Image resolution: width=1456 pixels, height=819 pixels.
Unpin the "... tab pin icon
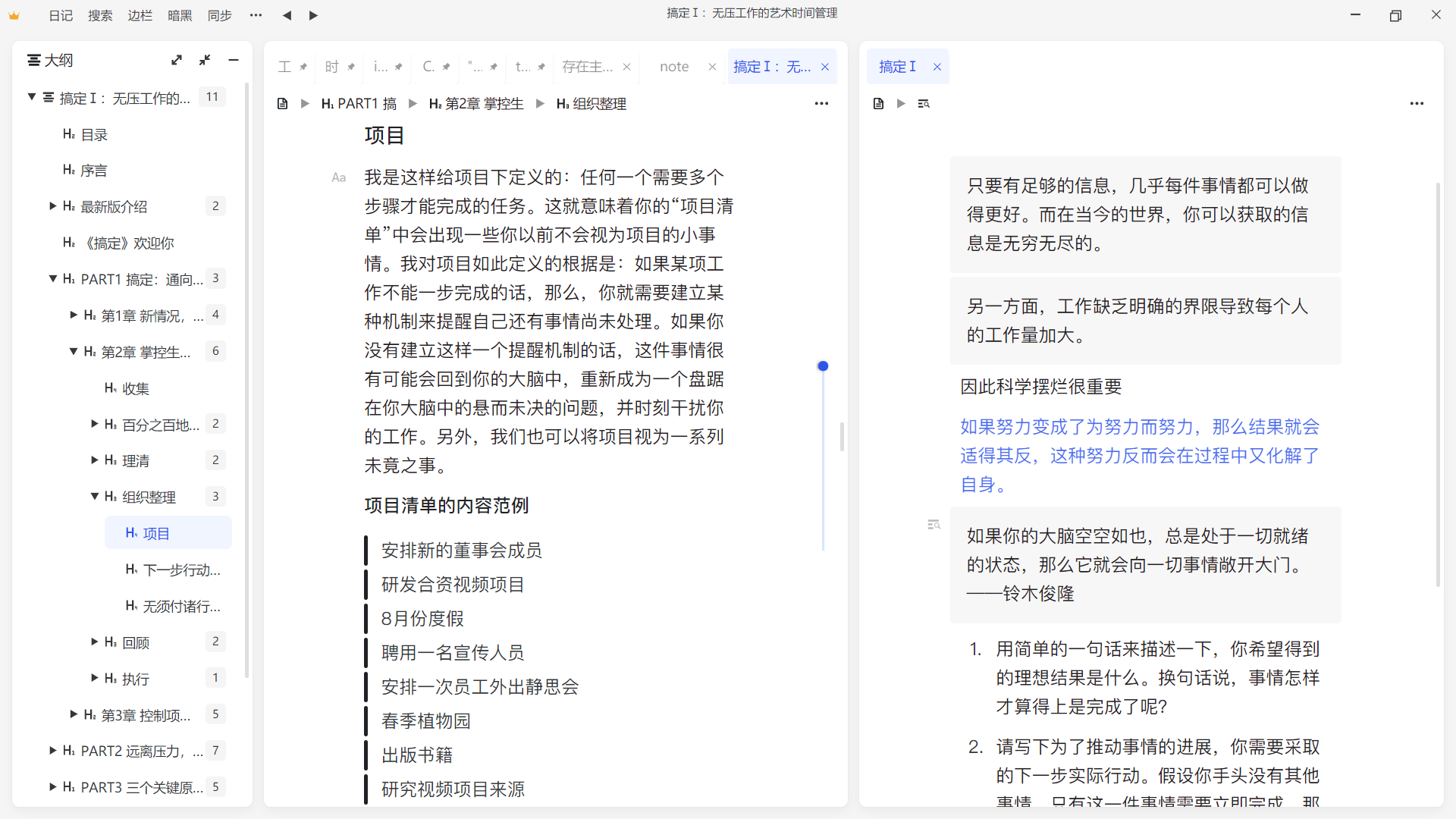[494, 67]
